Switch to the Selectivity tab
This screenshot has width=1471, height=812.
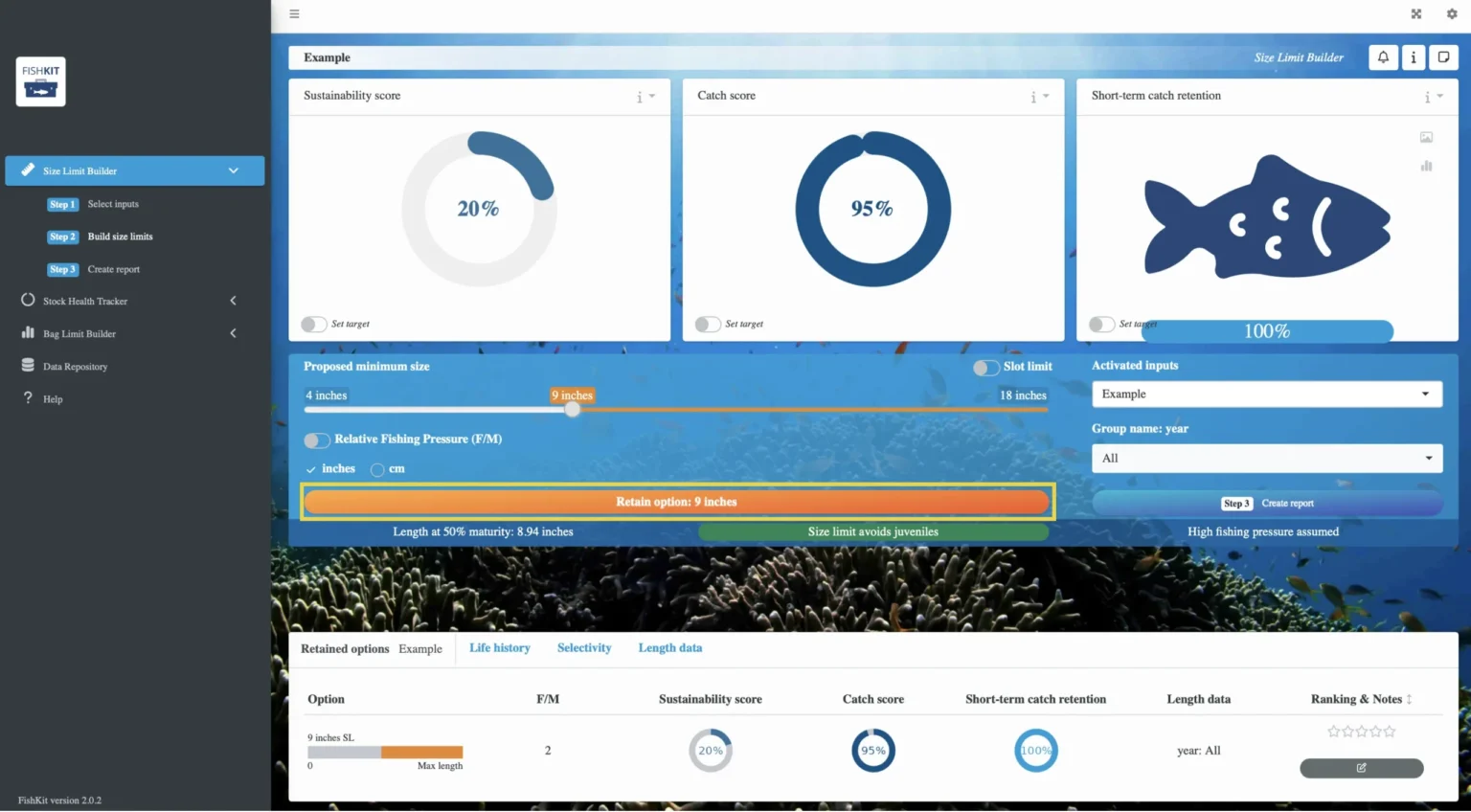click(584, 648)
